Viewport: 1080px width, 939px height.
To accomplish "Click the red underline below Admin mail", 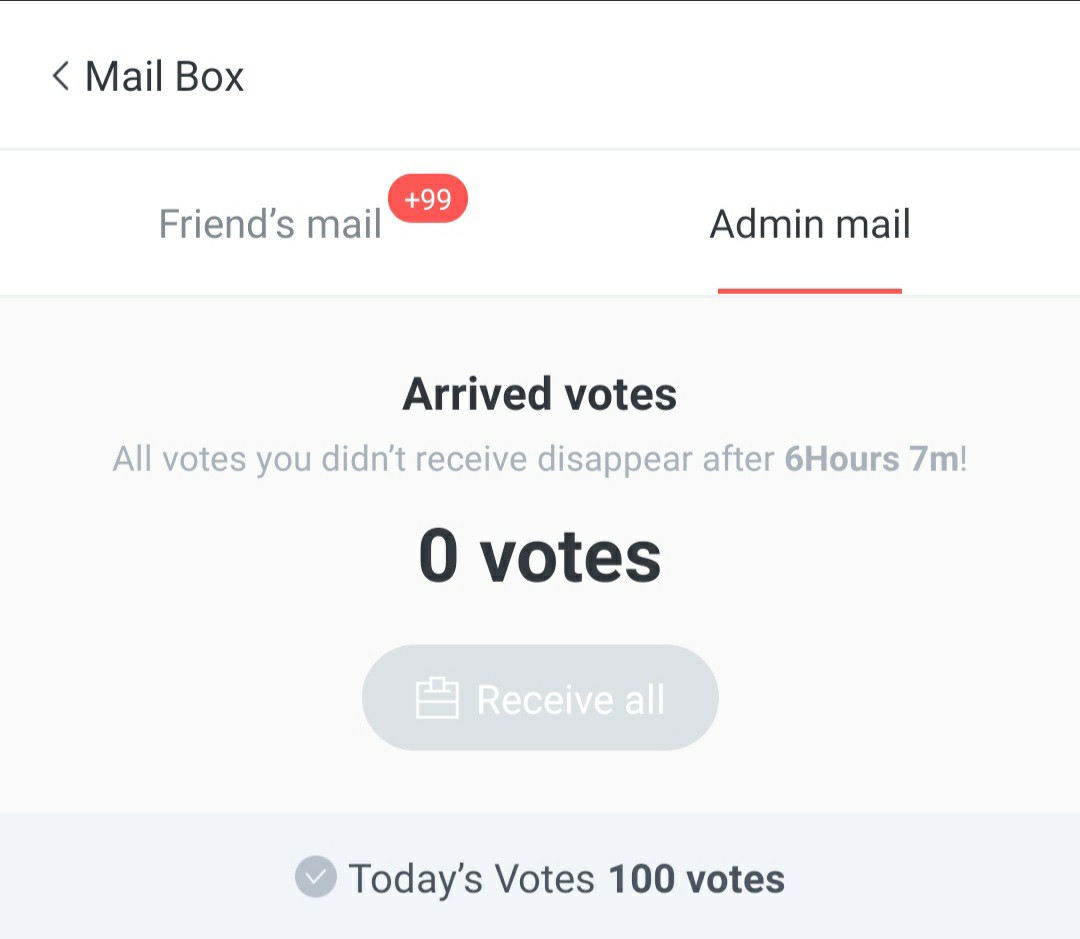I will click(809, 291).
